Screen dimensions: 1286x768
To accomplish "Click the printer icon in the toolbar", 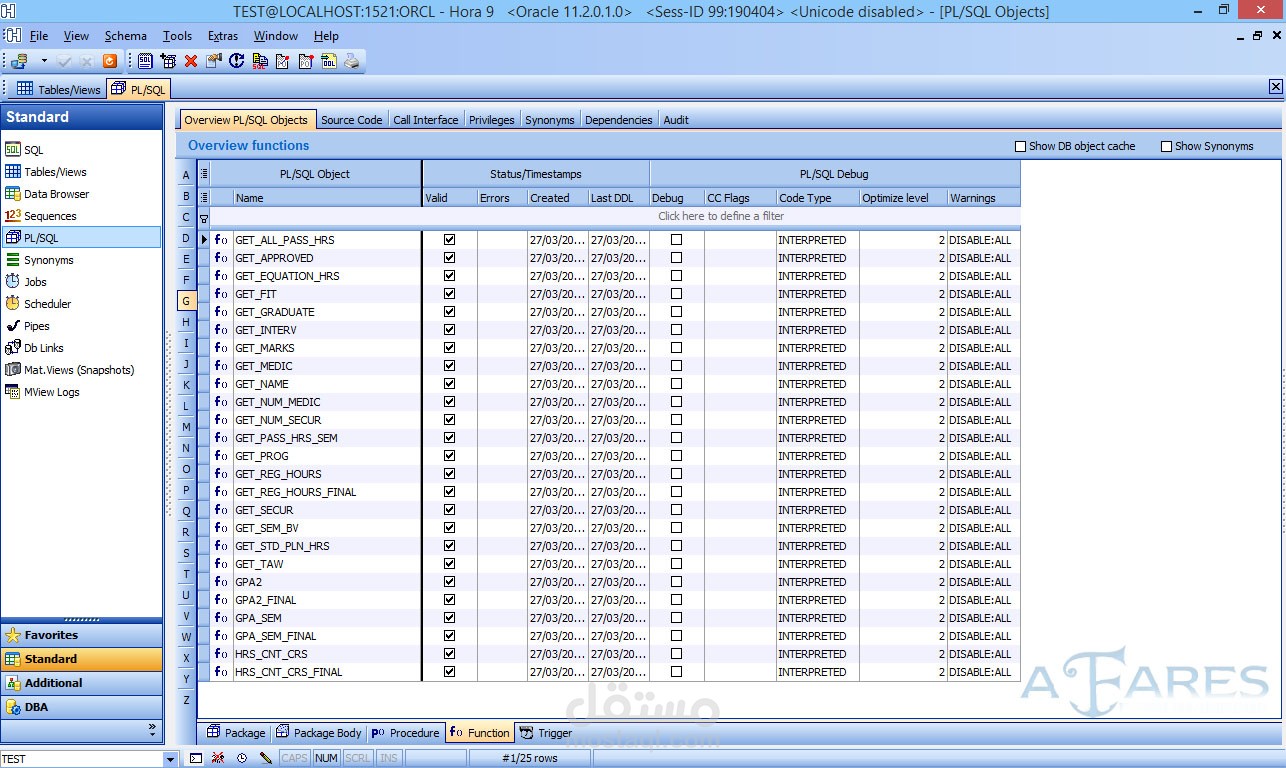I will (352, 61).
